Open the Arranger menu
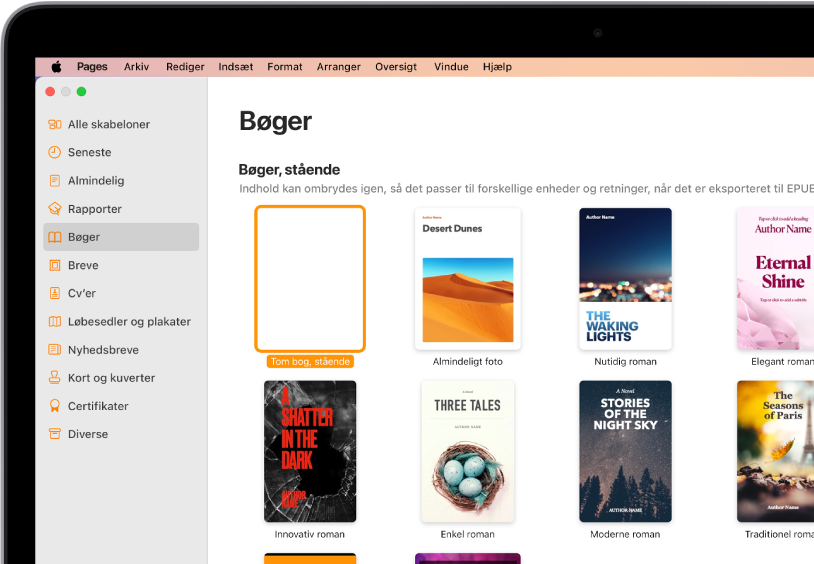Image resolution: width=814 pixels, height=564 pixels. 338,66
